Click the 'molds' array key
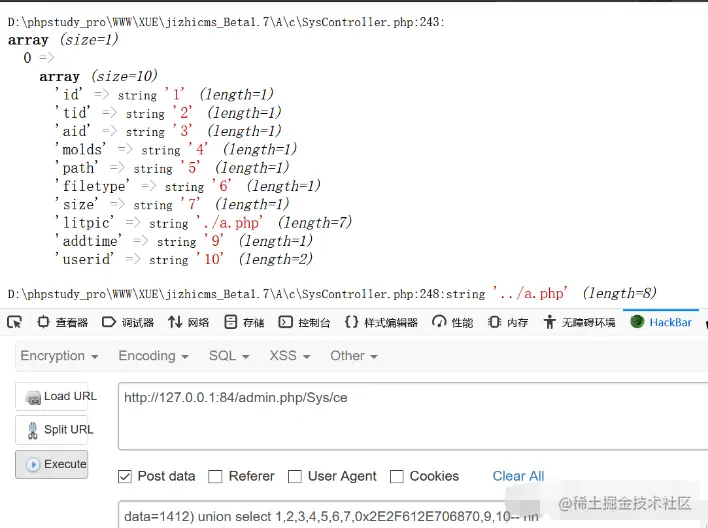708x528 pixels. tap(80, 149)
